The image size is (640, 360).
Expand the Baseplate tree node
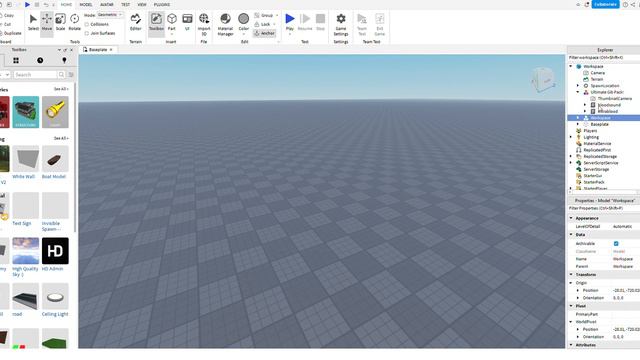pos(578,124)
